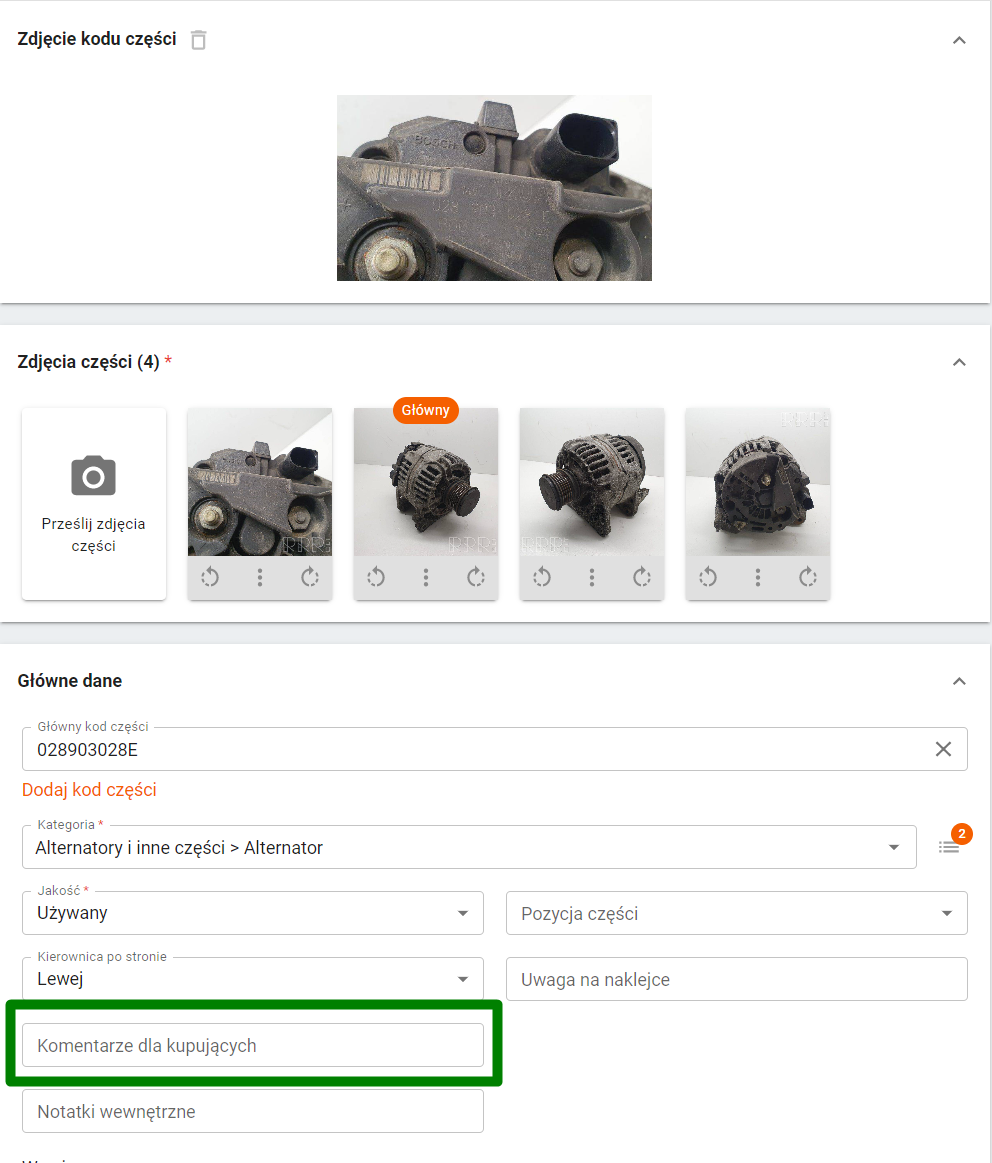
Task: Rotate the last part photo clockwise
Action: click(808, 577)
